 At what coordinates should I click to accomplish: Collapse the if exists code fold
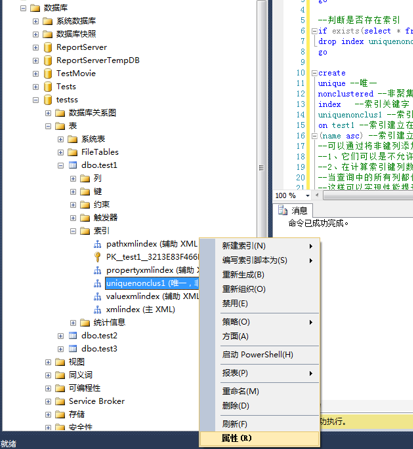tap(314, 31)
